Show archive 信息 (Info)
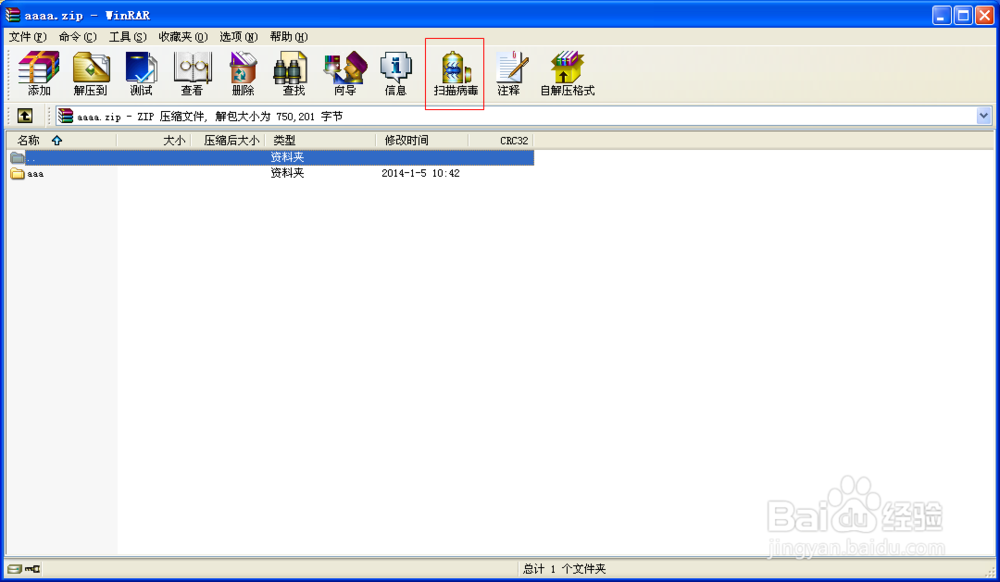Screen dimensions: 1000x582 click(395, 73)
